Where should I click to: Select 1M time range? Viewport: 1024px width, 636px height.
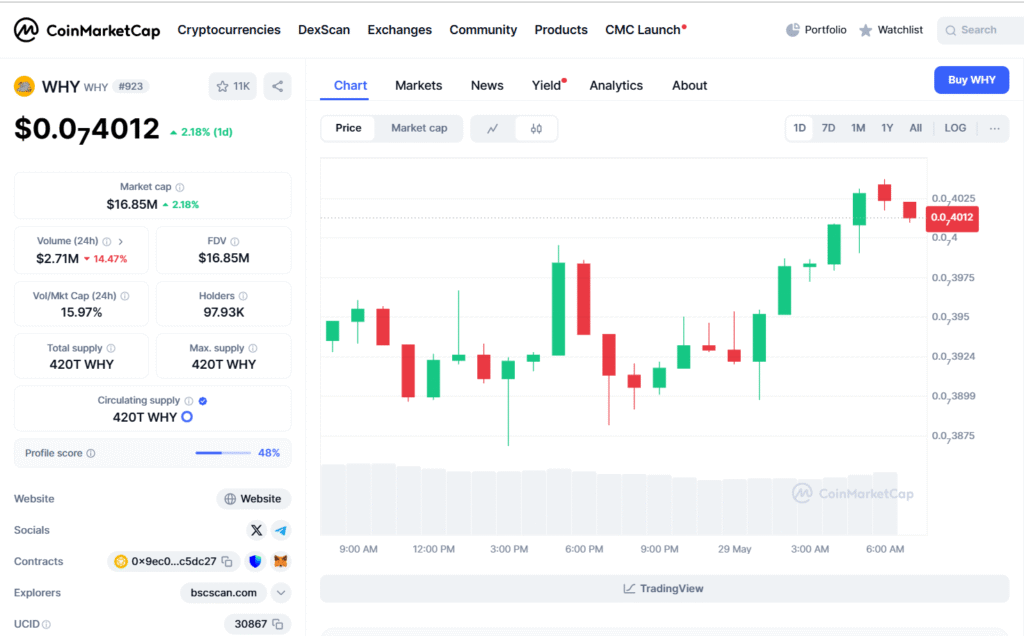coord(858,128)
